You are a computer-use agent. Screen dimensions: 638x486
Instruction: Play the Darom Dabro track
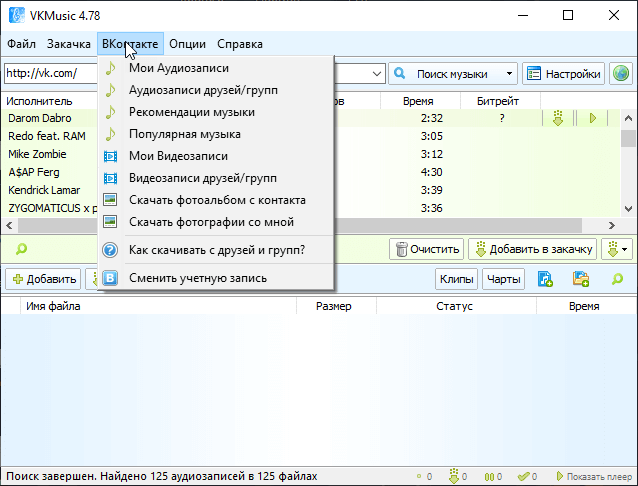click(592, 118)
